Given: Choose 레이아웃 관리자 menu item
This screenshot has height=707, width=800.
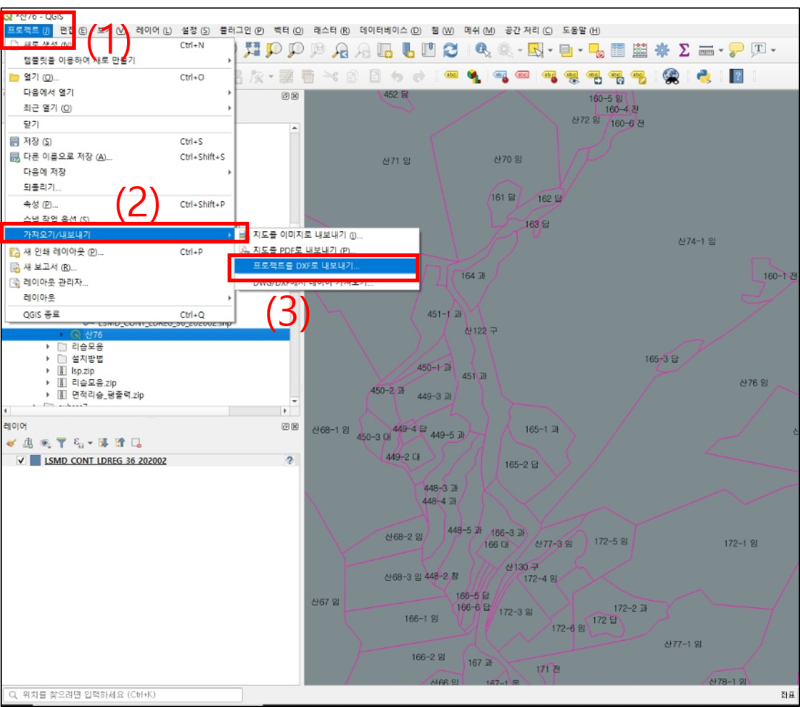Looking at the screenshot, I should [x=120, y=282].
